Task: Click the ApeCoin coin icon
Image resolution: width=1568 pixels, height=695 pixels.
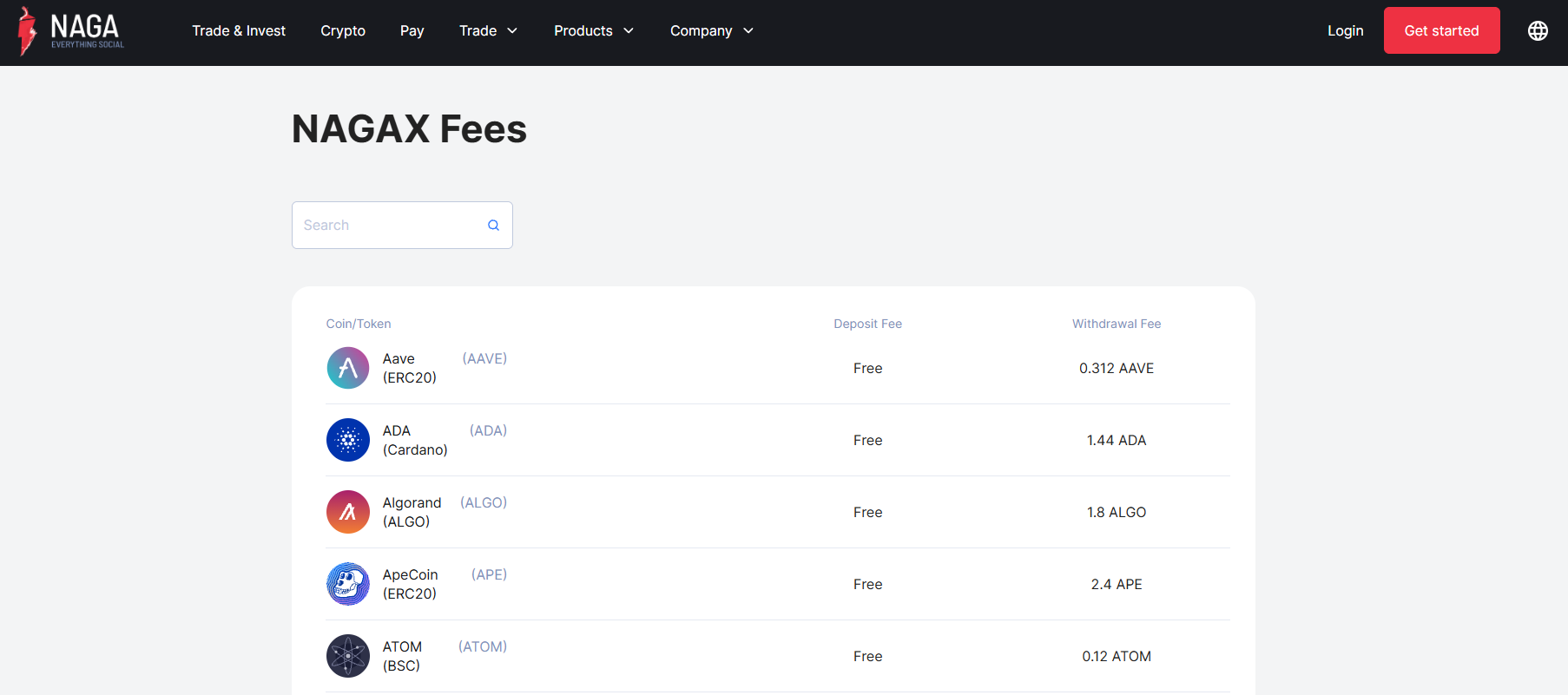Action: coord(348,584)
